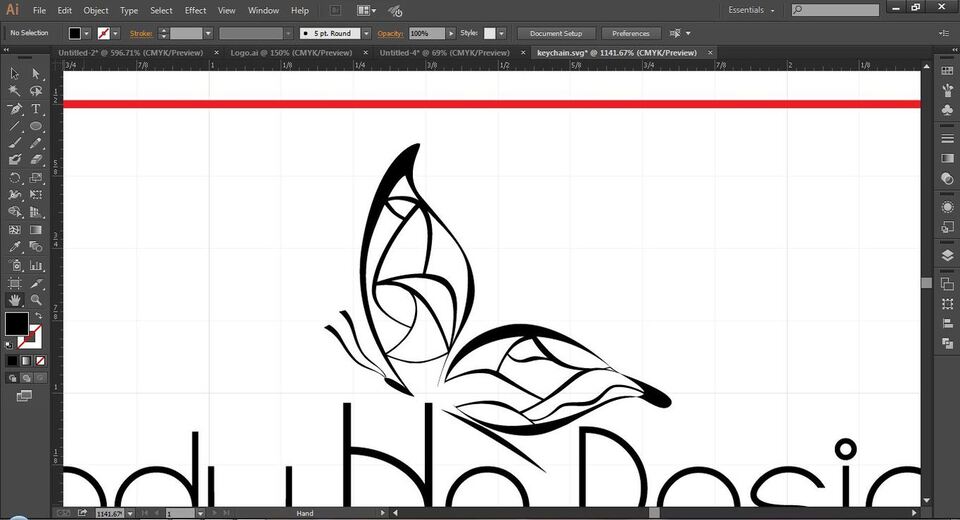
Task: Open the Layers panel icon
Action: pos(947,255)
